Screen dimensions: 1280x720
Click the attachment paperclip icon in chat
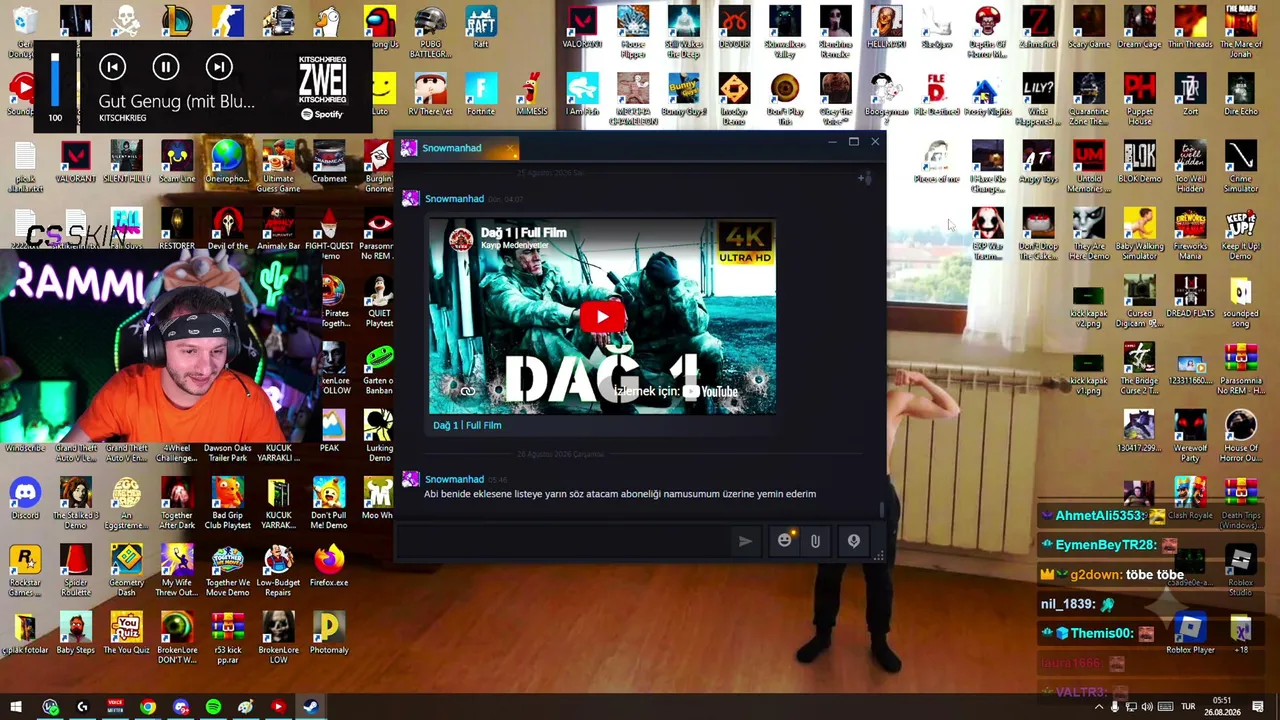coord(815,541)
